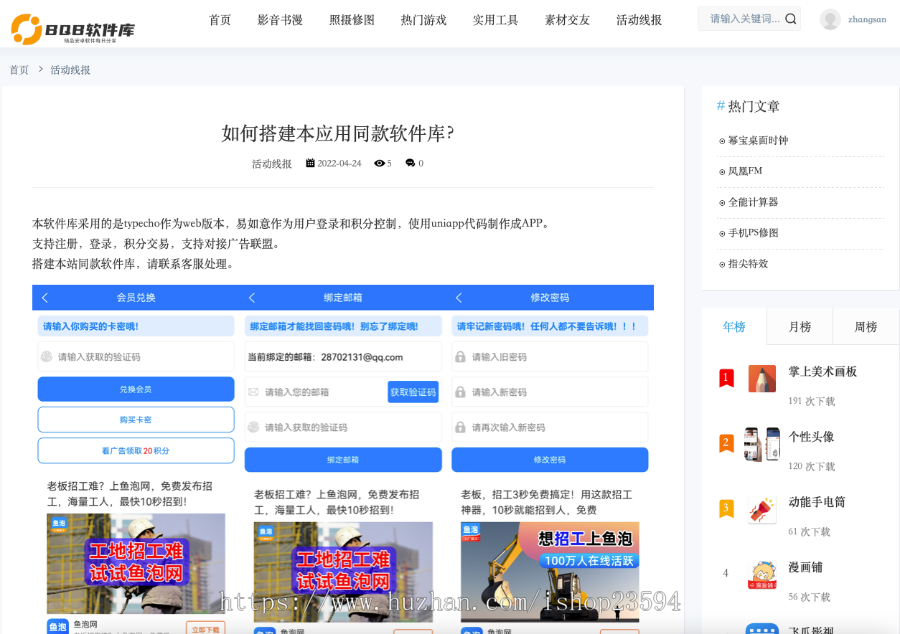Click envelope icon in 请输入您的邮箱 field
The height and width of the screenshot is (634, 900).
253,392
